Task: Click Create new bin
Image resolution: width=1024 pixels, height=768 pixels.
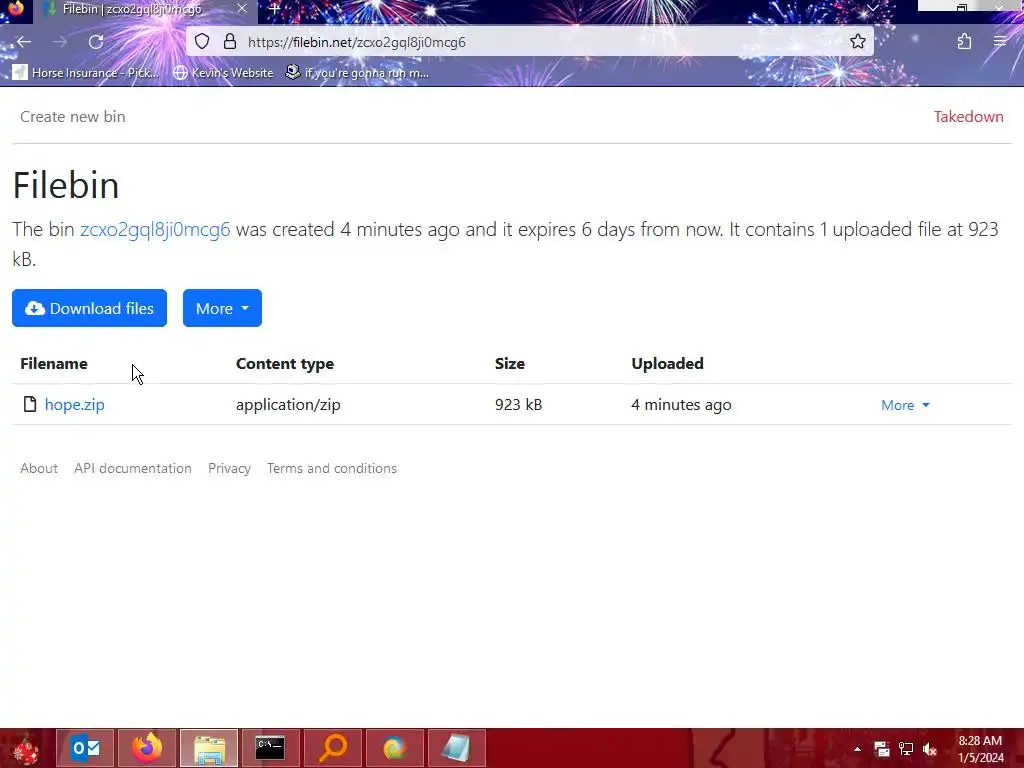Action: (x=72, y=116)
